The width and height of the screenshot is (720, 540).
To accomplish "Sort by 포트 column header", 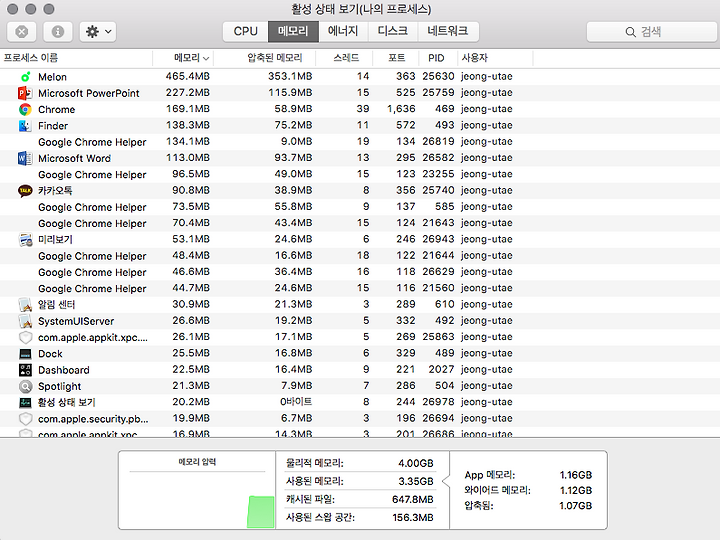I will (396, 58).
